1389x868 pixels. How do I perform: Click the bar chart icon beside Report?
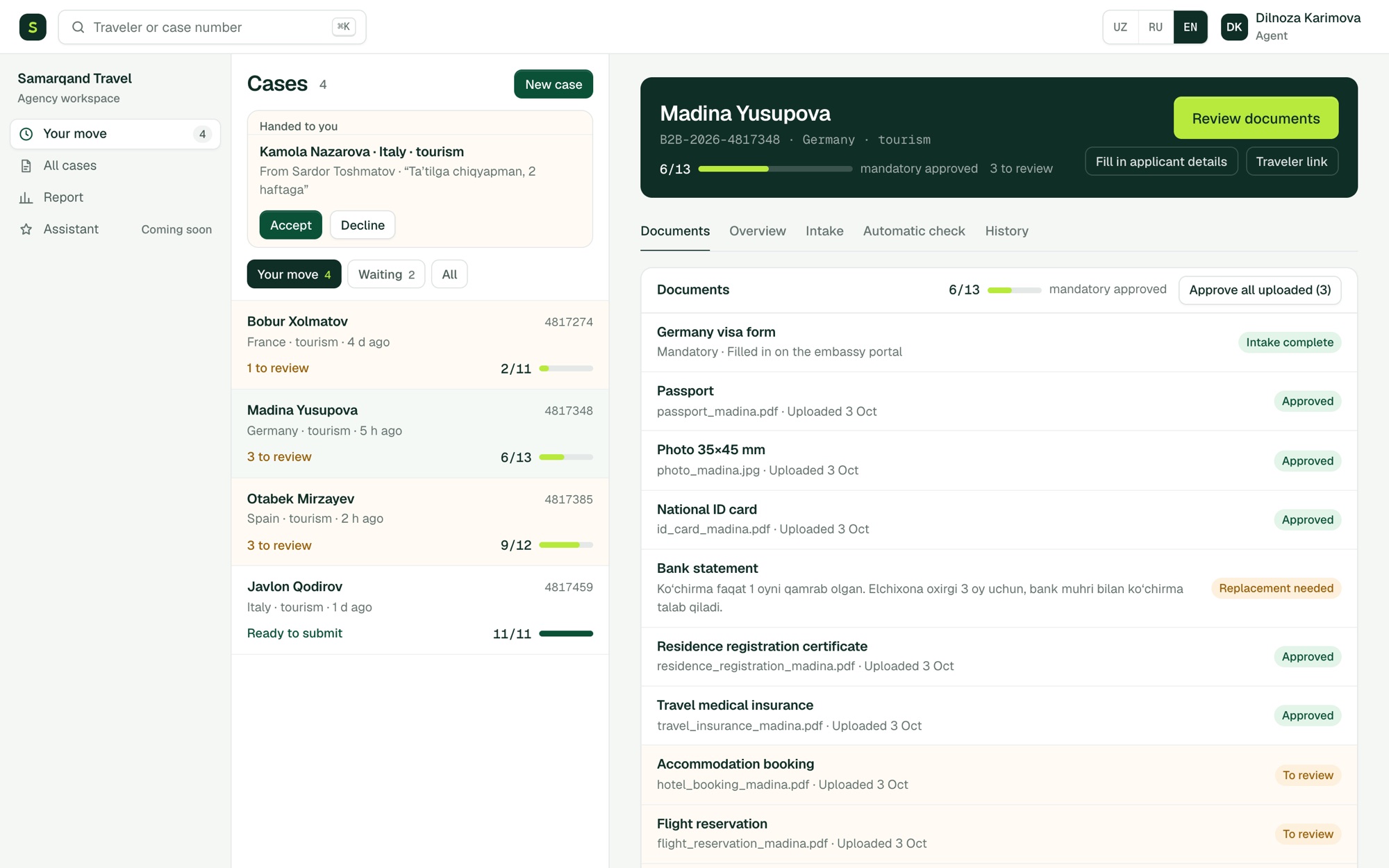coord(26,198)
